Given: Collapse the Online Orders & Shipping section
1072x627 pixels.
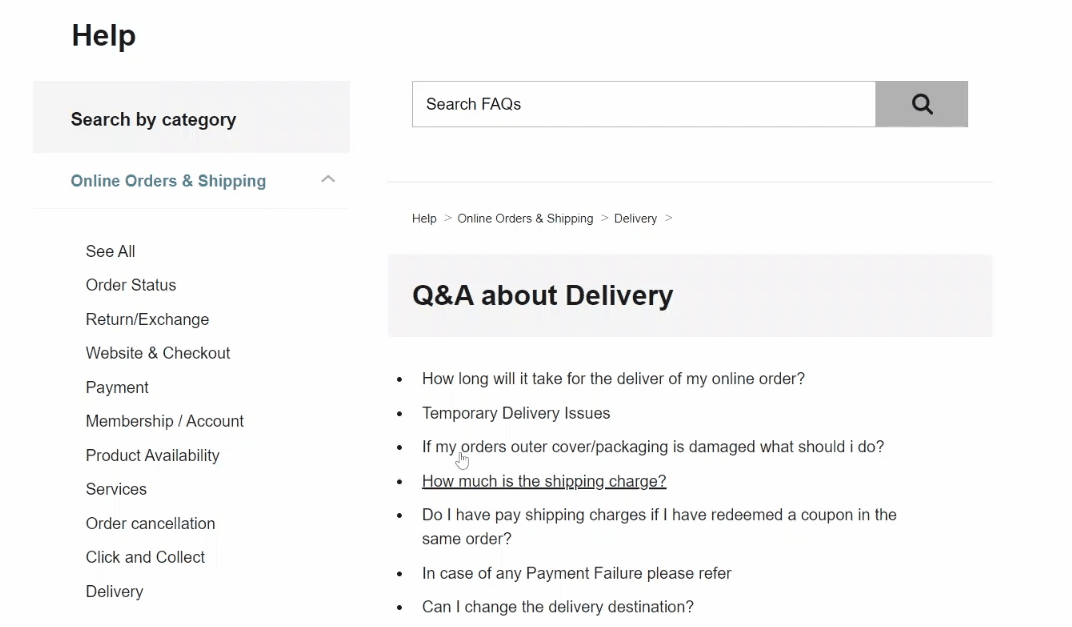Looking at the screenshot, I should pos(327,180).
